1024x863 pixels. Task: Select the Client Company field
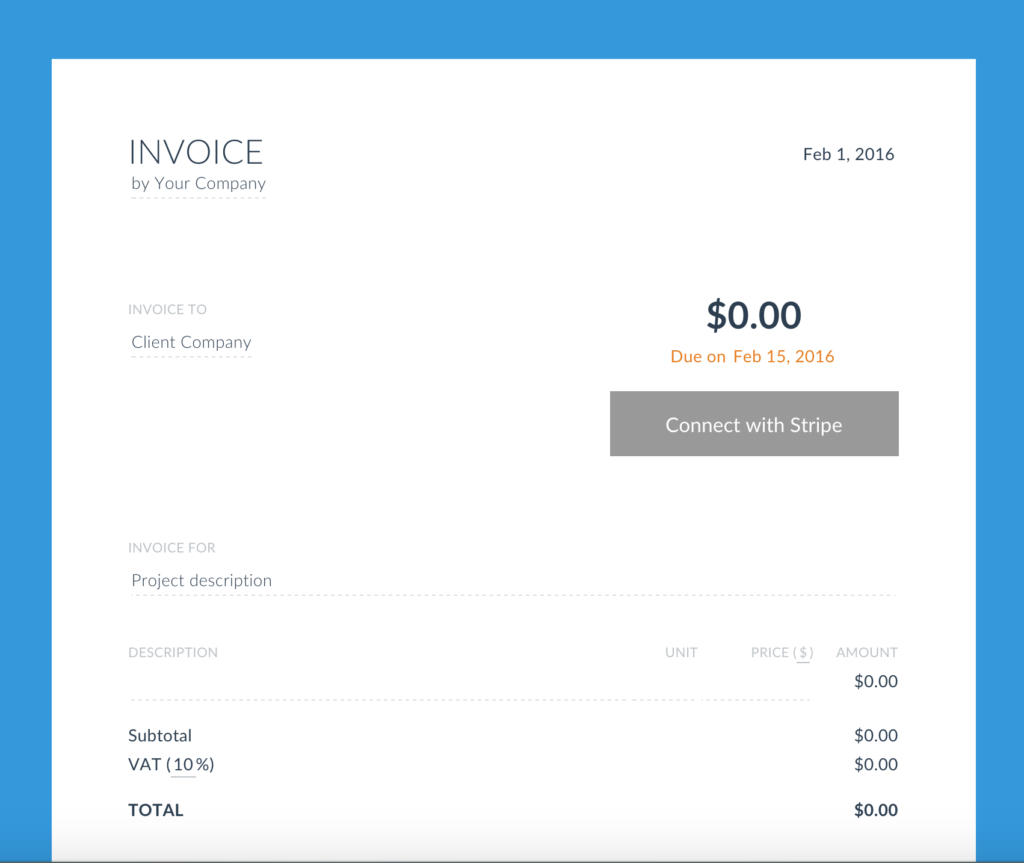coord(191,343)
